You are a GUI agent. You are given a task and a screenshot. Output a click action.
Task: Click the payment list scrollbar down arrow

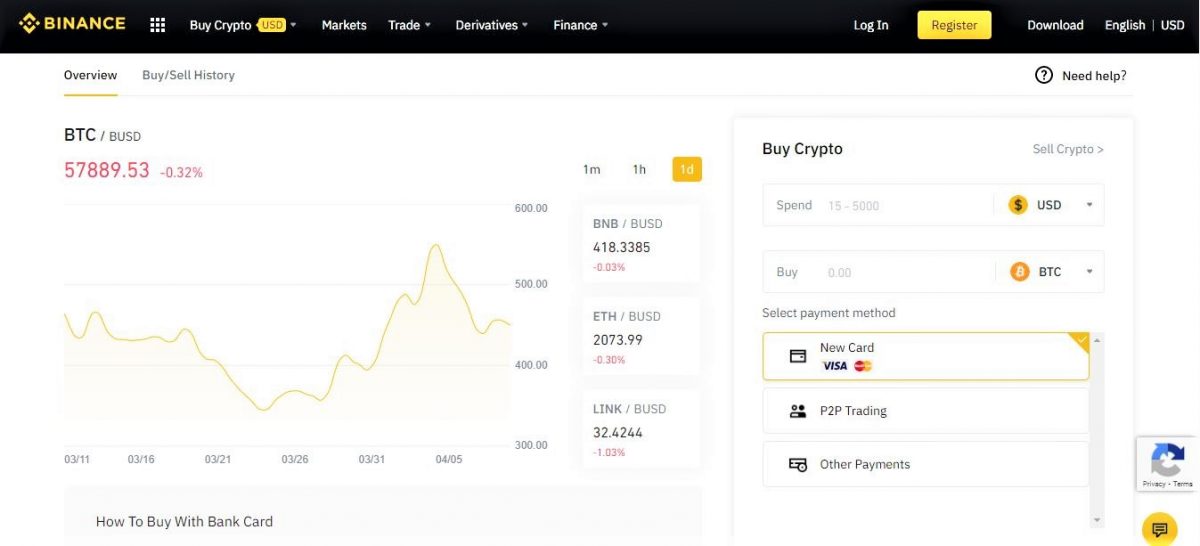point(1097,520)
